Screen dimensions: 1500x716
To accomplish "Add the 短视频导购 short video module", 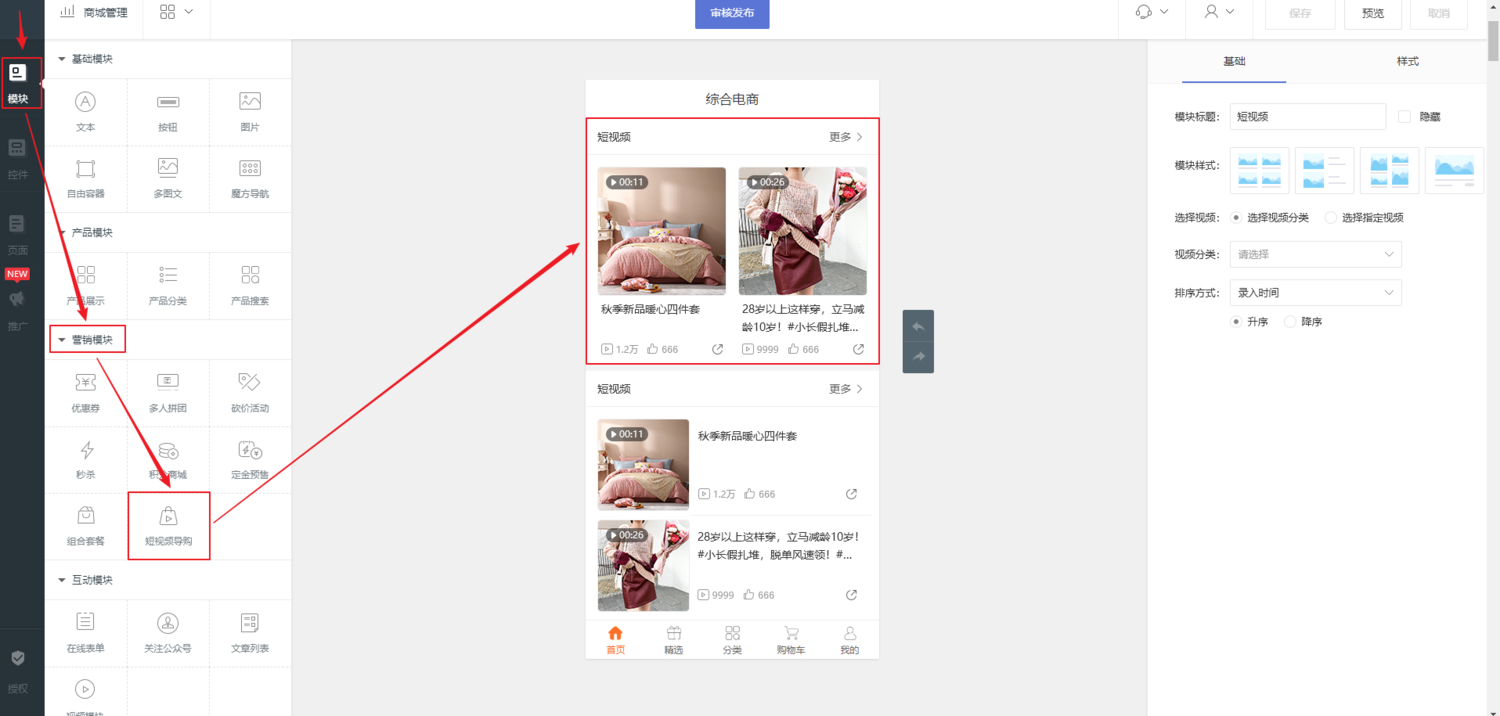I will 168,527.
